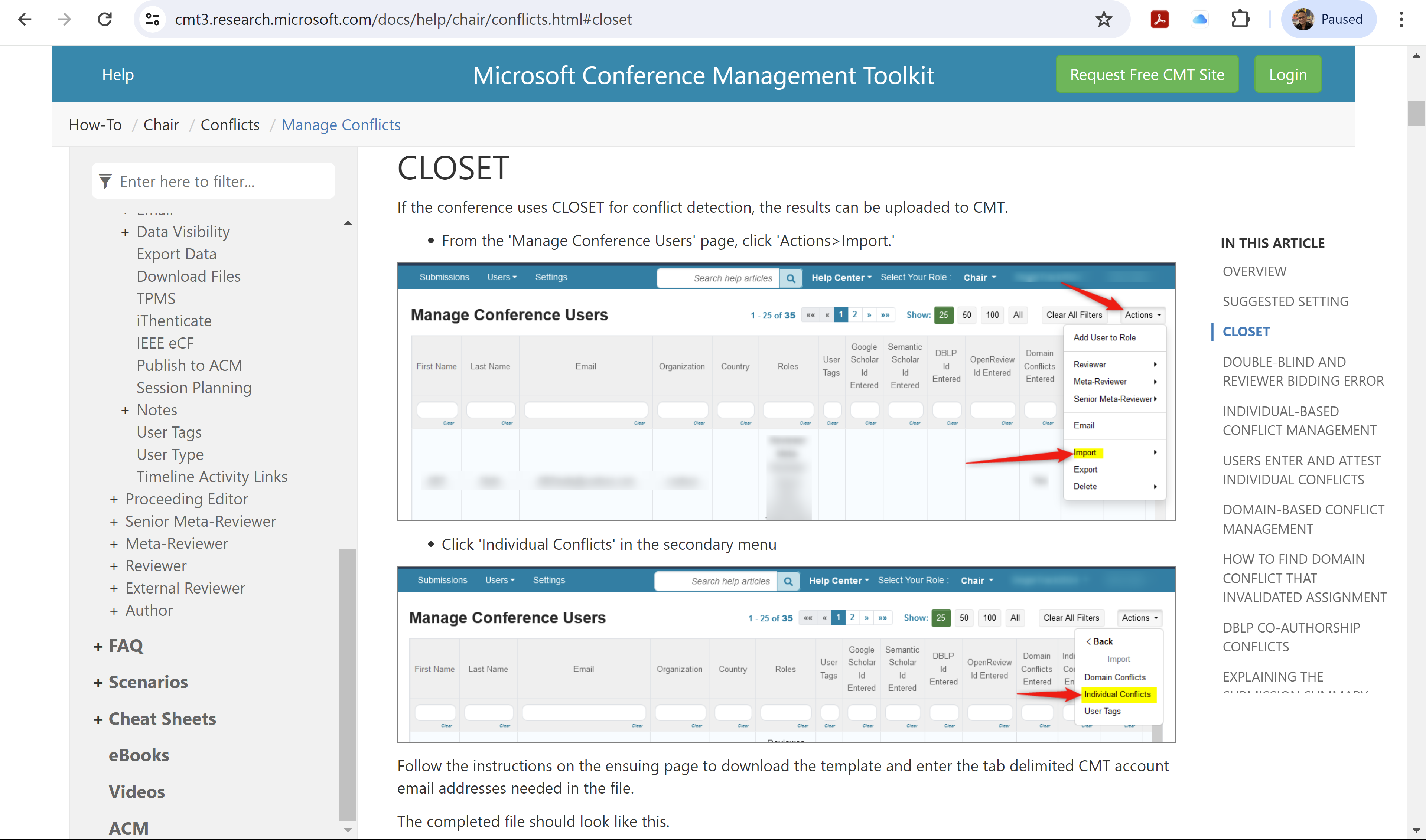Open the Help link in the header
Image resolution: width=1426 pixels, height=840 pixels.
click(x=118, y=75)
